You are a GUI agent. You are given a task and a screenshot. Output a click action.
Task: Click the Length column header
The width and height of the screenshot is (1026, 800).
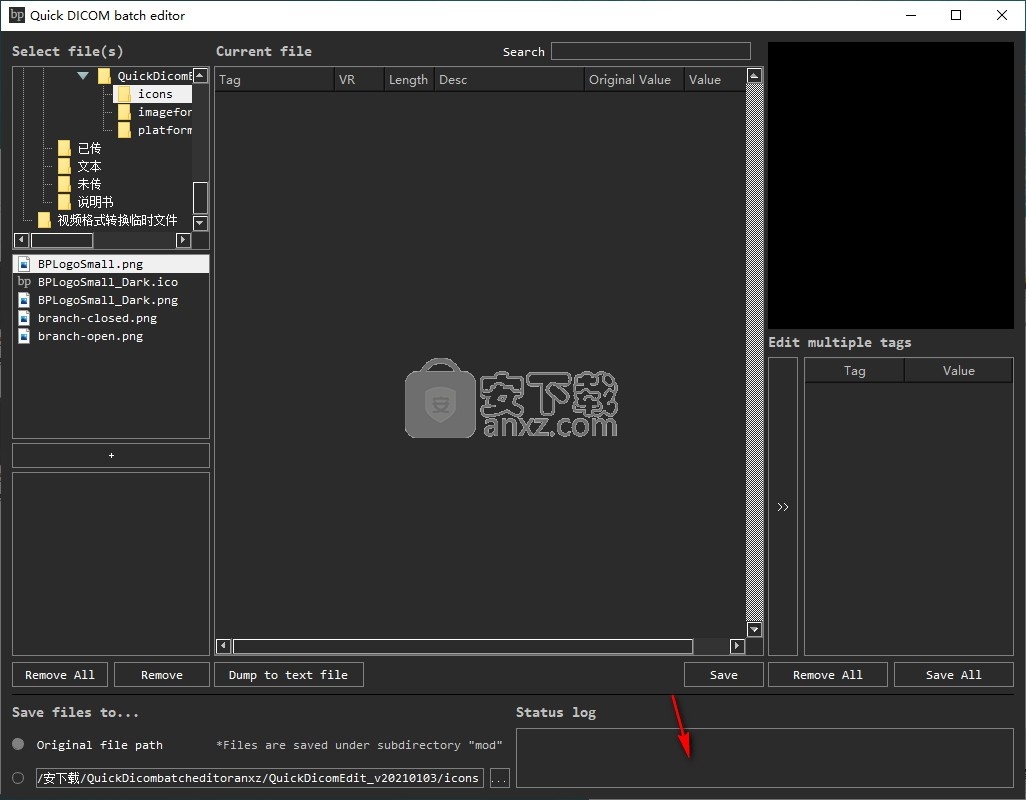(x=408, y=80)
